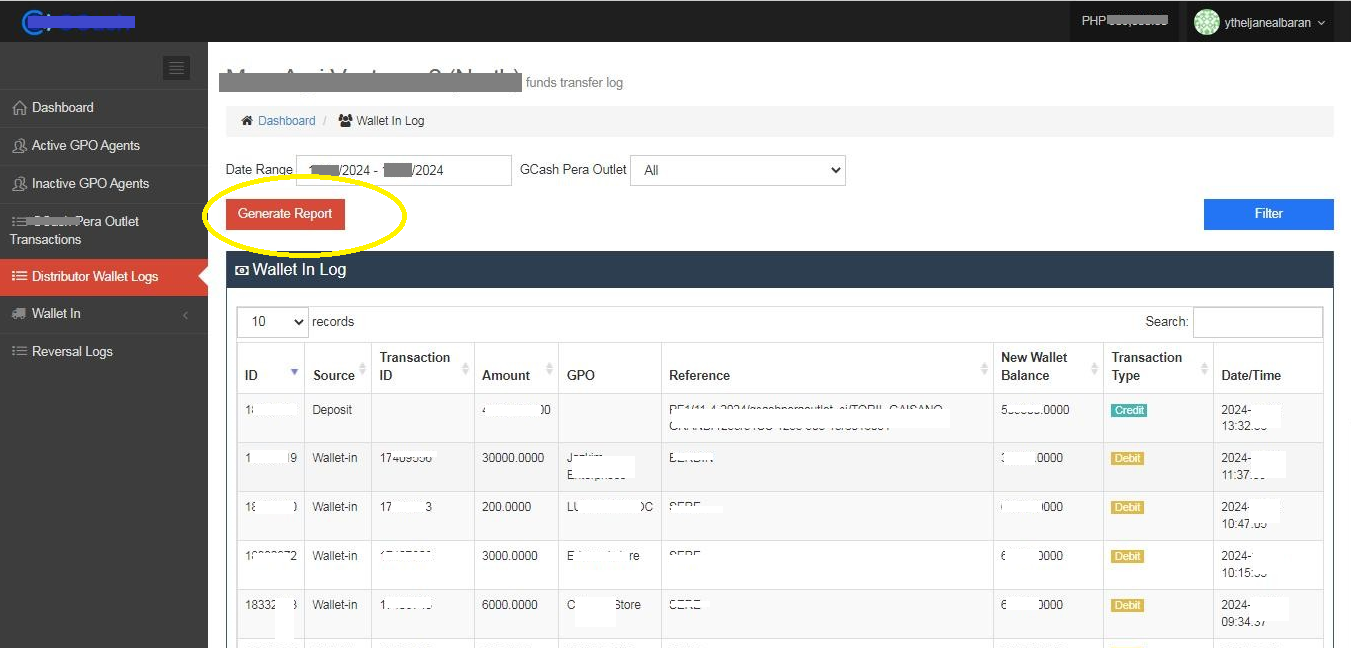Screen dimensions: 1351x648
Task: Click the Credit transaction type badge
Action: coord(1129,410)
